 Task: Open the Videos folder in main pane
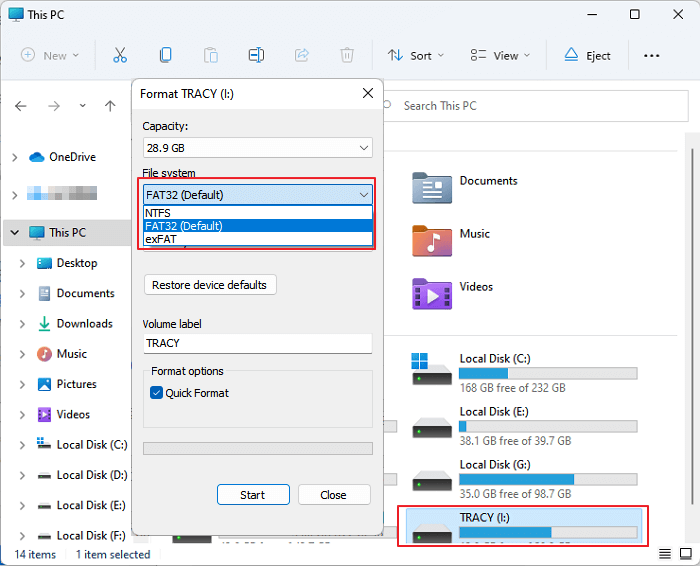click(432, 293)
